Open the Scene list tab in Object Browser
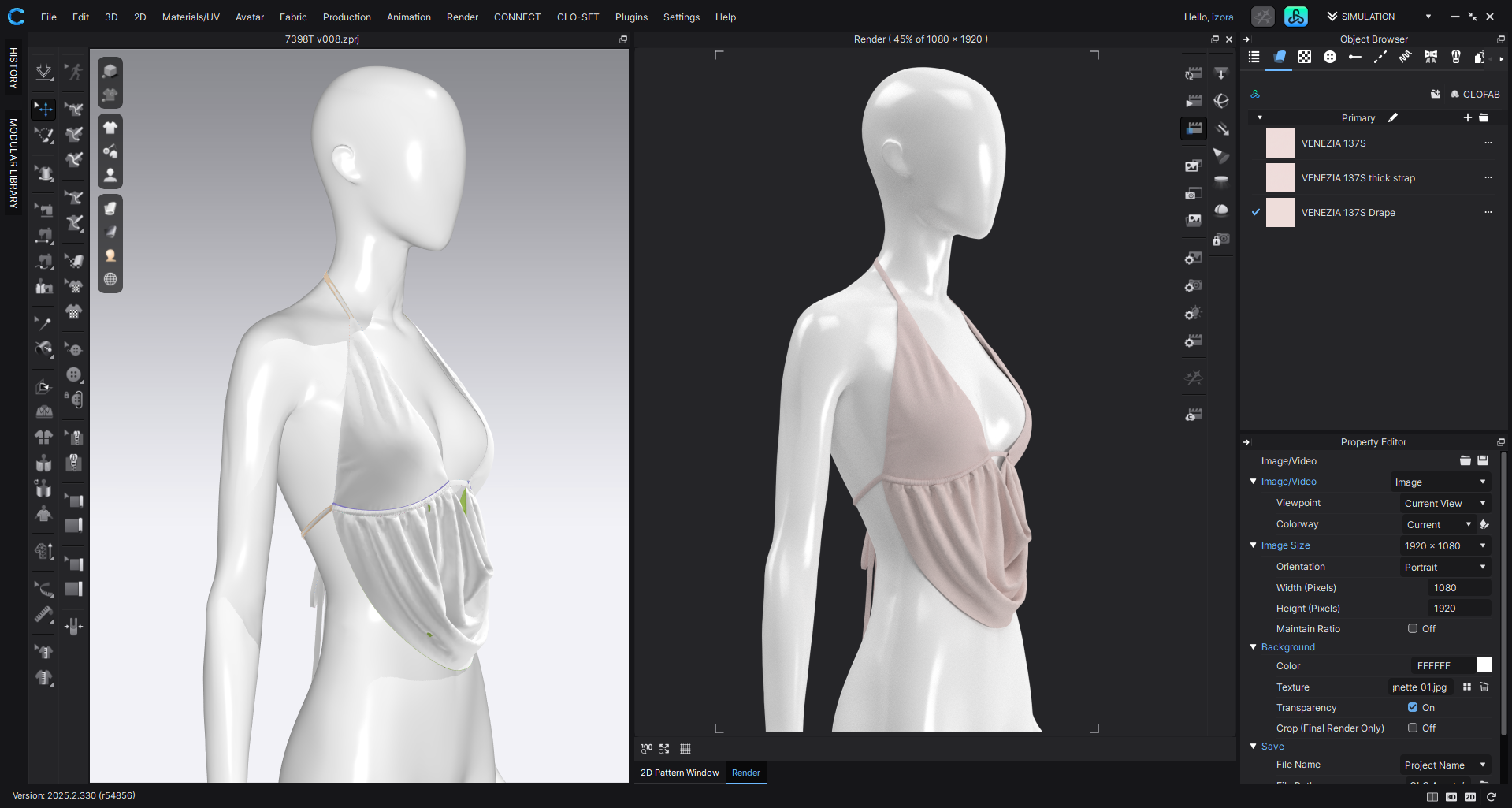Screen dimensions: 1512x808 tap(1254, 57)
